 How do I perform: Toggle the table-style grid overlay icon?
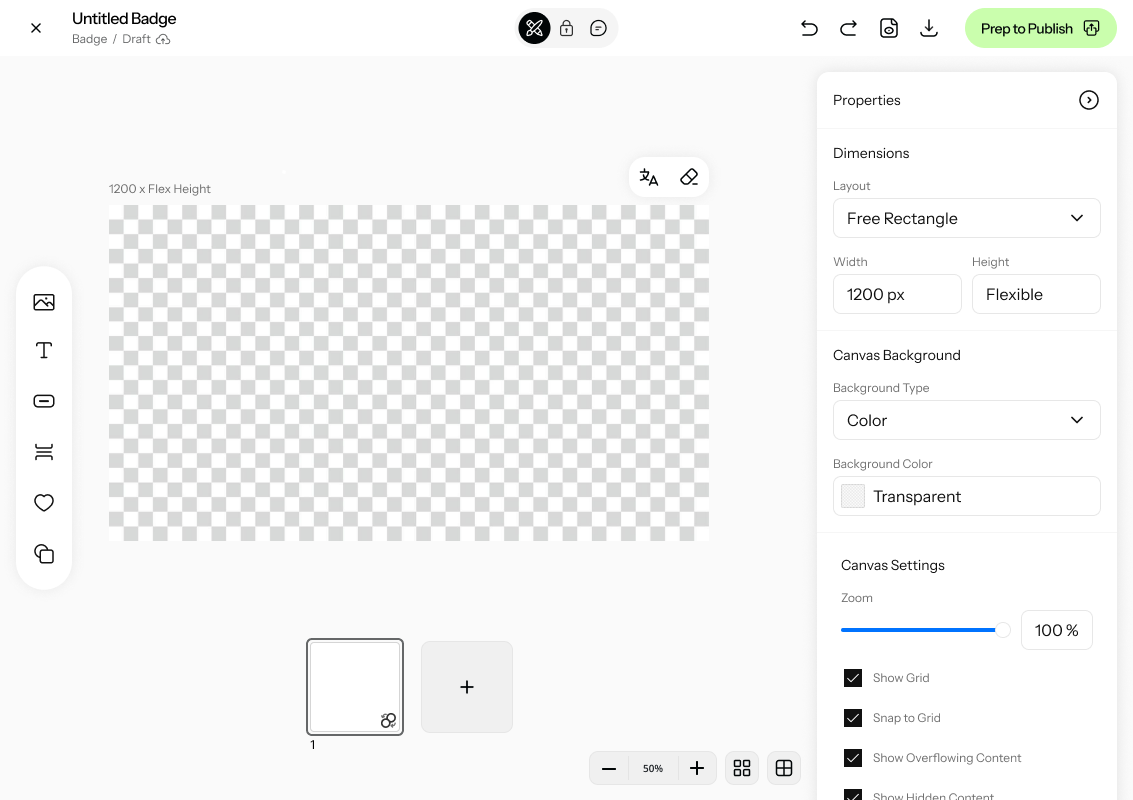pos(784,768)
